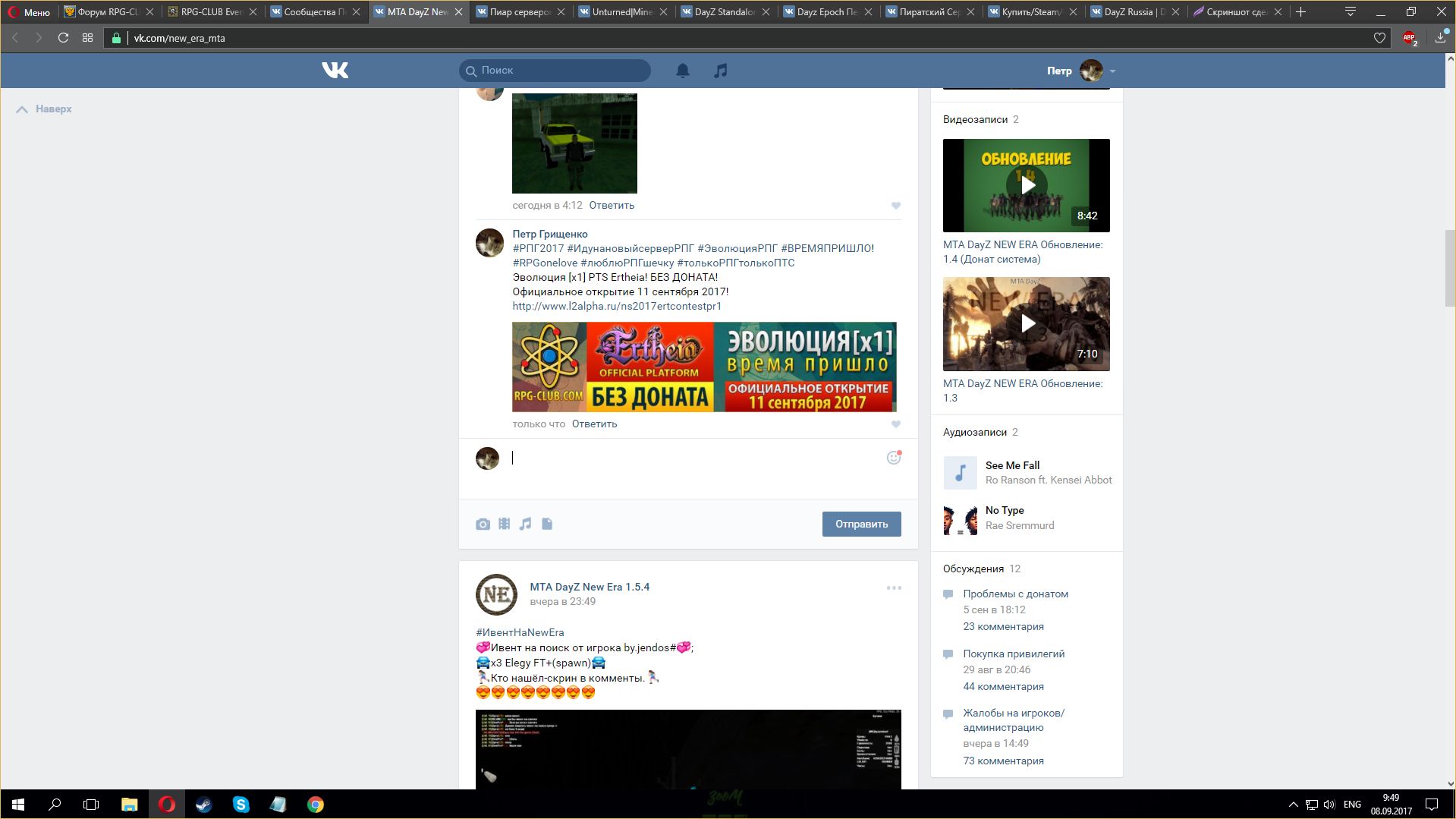This screenshot has width=1456, height=819.
Task: Open Opera tab menu icon
Action: click(1351, 11)
